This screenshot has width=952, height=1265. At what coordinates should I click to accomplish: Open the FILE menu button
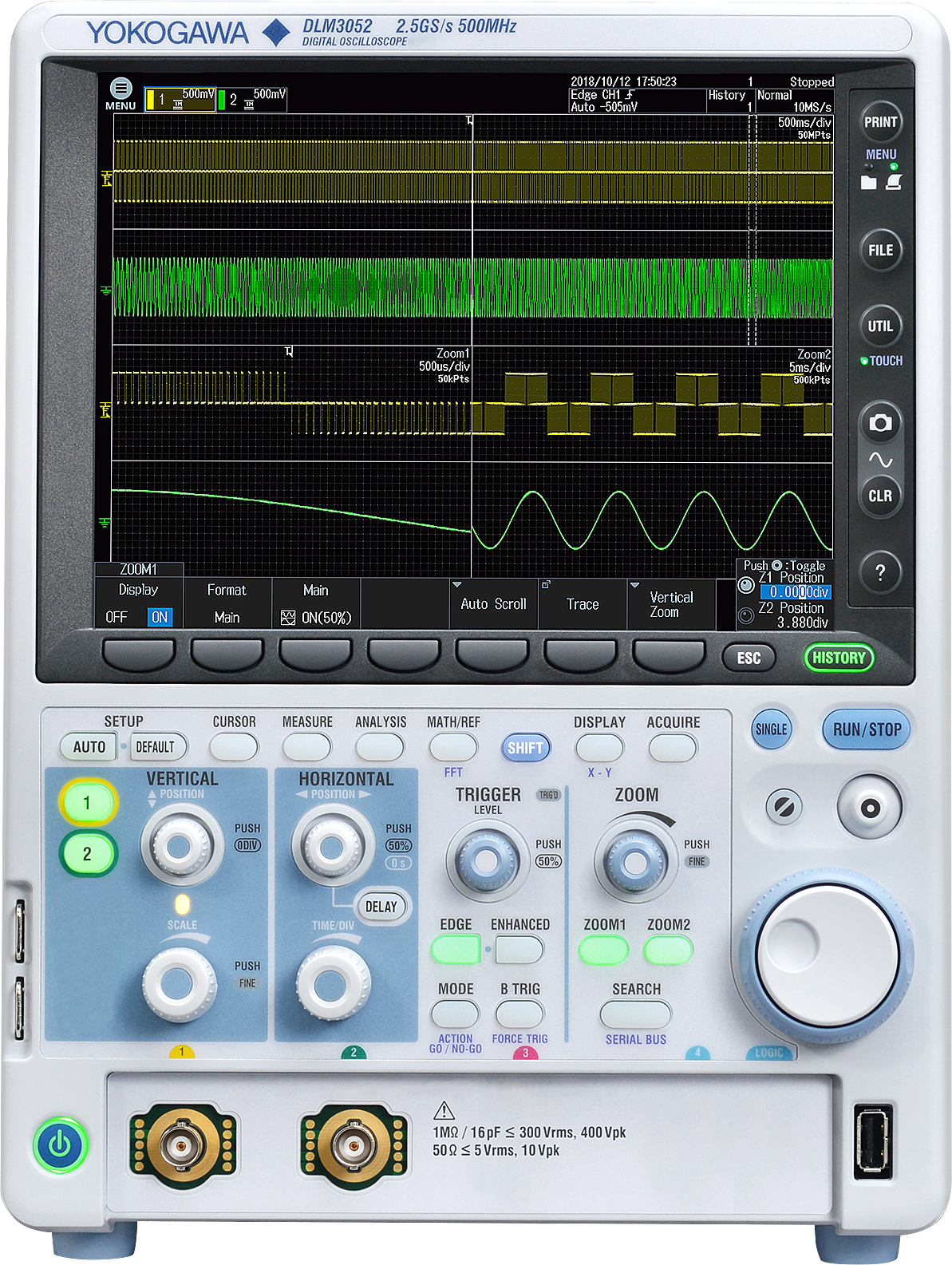pos(880,250)
